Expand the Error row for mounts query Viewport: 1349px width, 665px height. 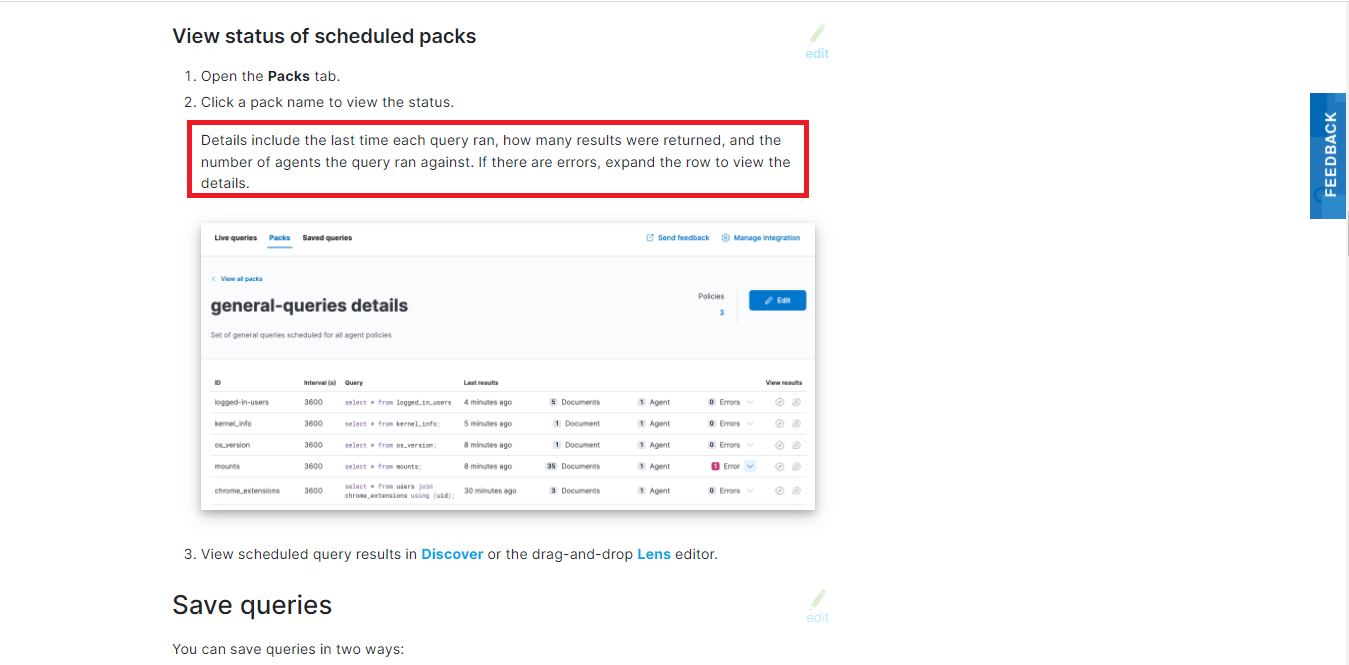pos(751,465)
